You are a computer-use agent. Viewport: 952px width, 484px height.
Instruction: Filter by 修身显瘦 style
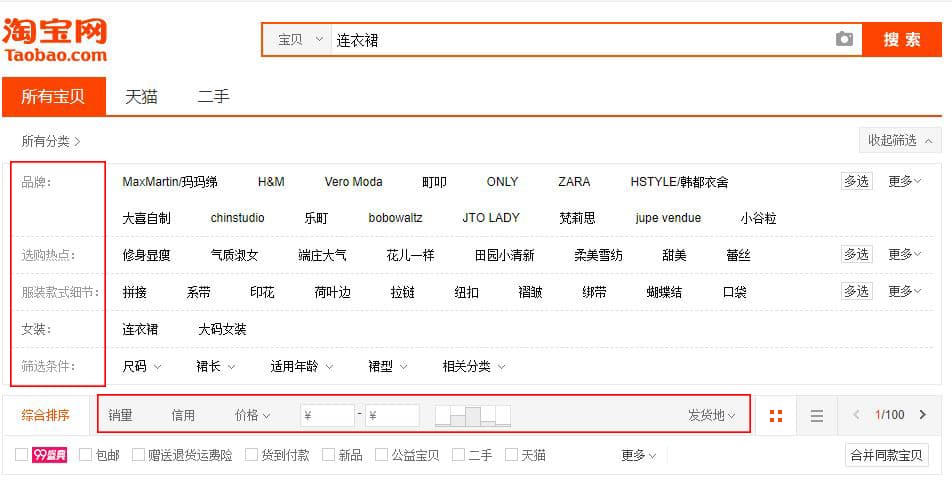coord(146,255)
